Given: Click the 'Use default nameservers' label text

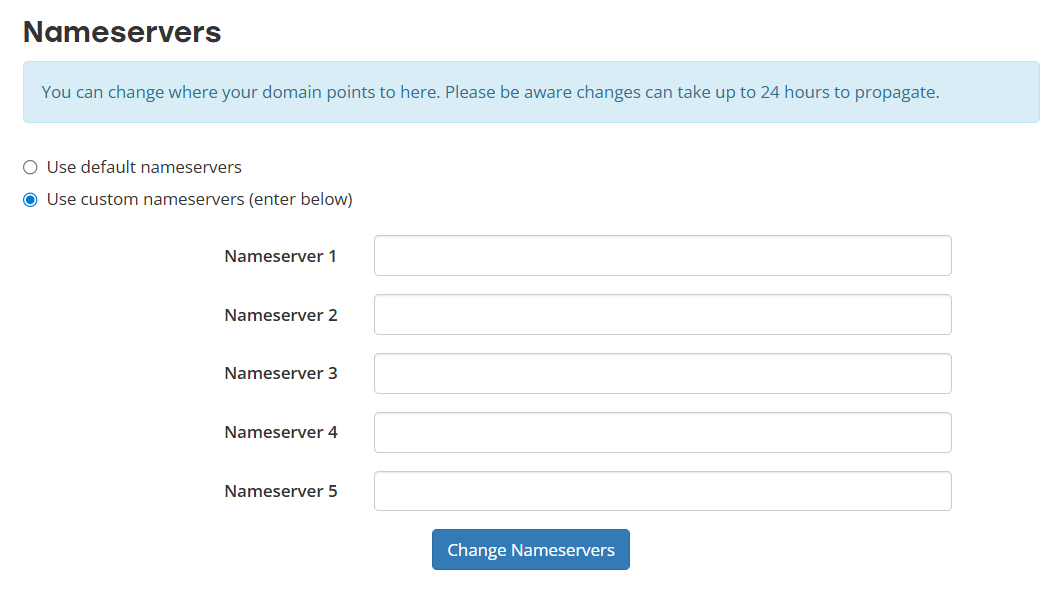Looking at the screenshot, I should point(144,168).
